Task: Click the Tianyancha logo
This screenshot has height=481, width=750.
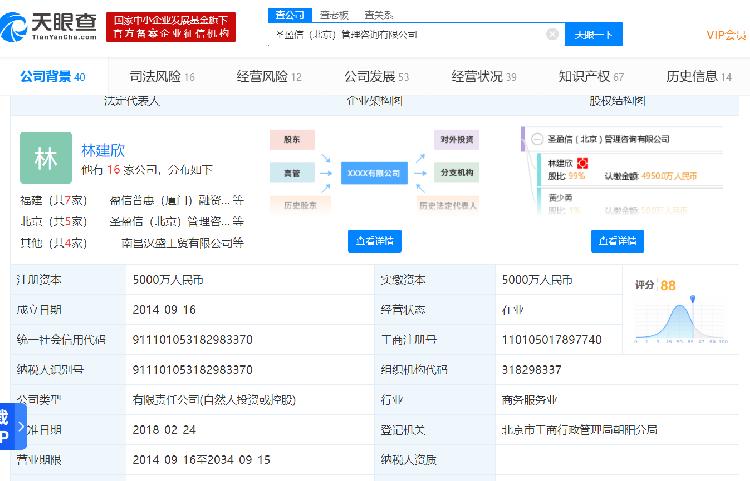Action: click(49, 26)
